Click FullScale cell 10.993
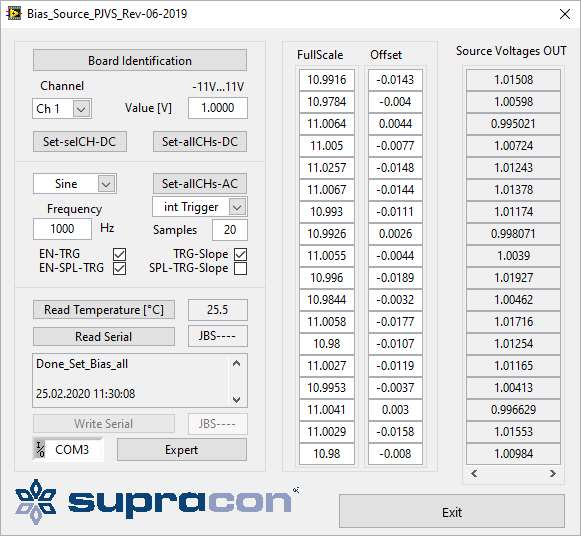This screenshot has height=536, width=581. tap(327, 212)
